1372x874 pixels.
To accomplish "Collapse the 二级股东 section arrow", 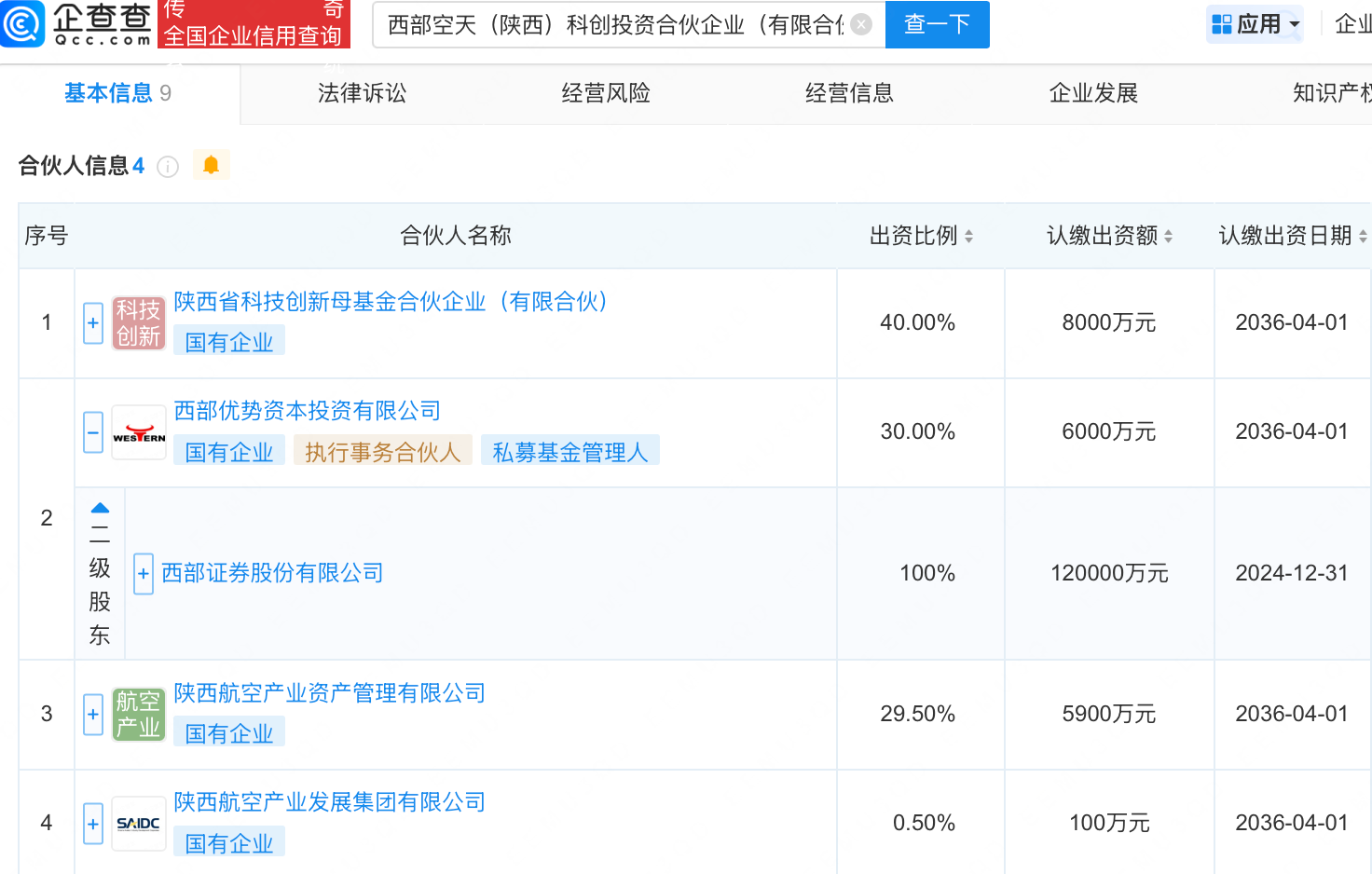I will click(x=100, y=509).
